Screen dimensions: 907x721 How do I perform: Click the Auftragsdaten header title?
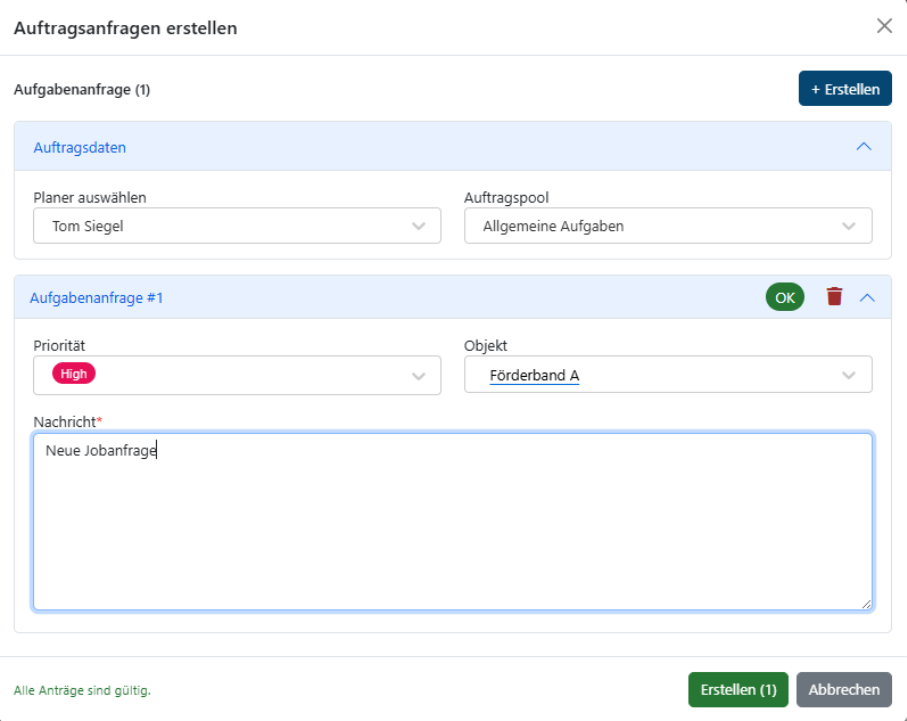click(80, 148)
